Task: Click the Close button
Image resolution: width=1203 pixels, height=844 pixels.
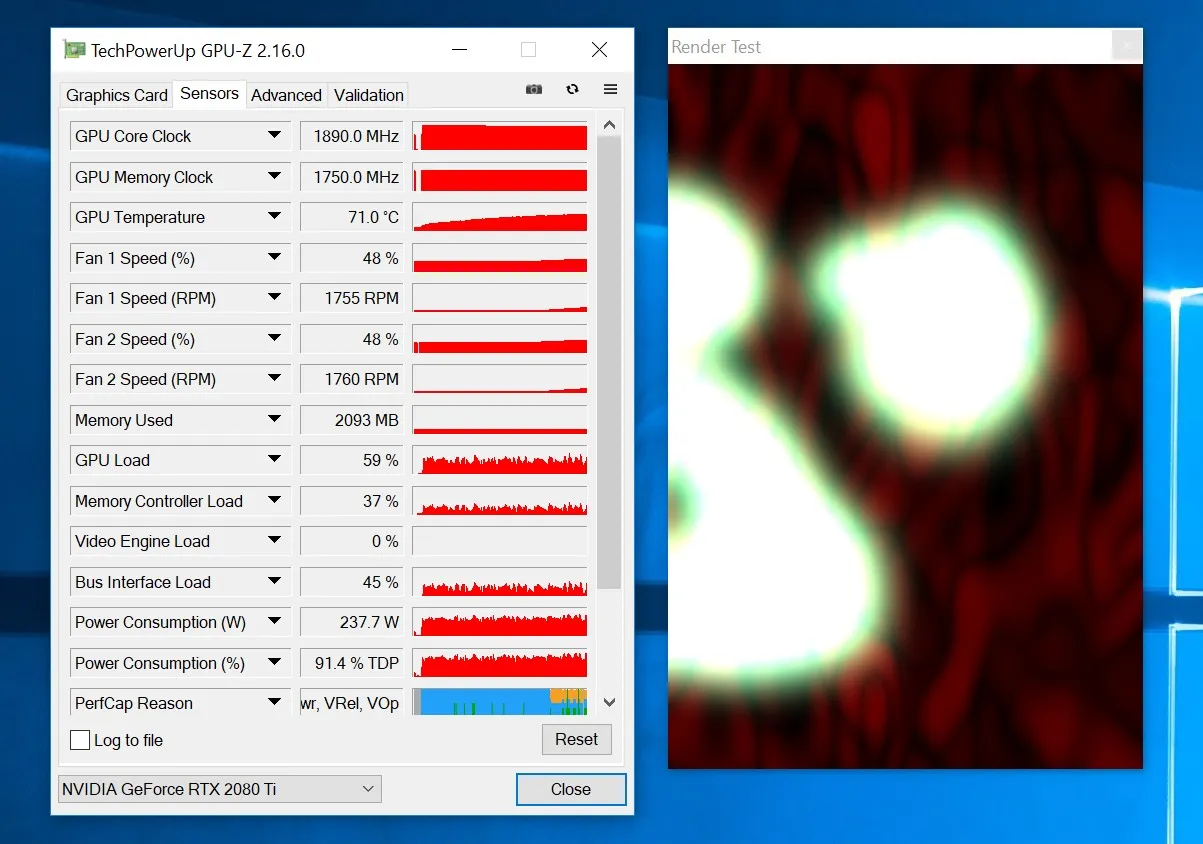Action: pyautogui.click(x=570, y=789)
